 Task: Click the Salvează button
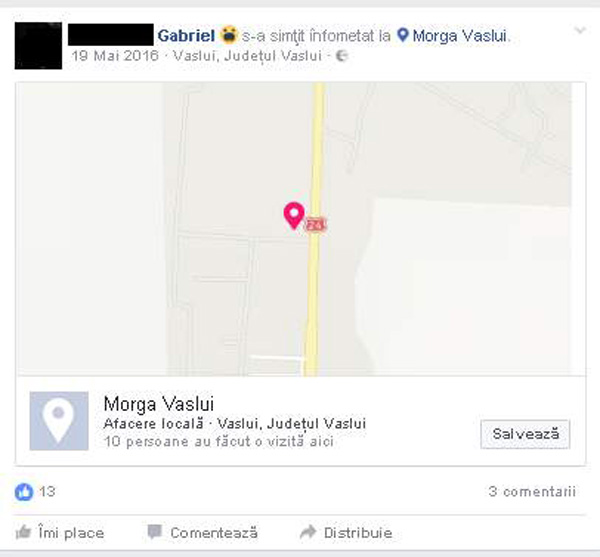(525, 434)
